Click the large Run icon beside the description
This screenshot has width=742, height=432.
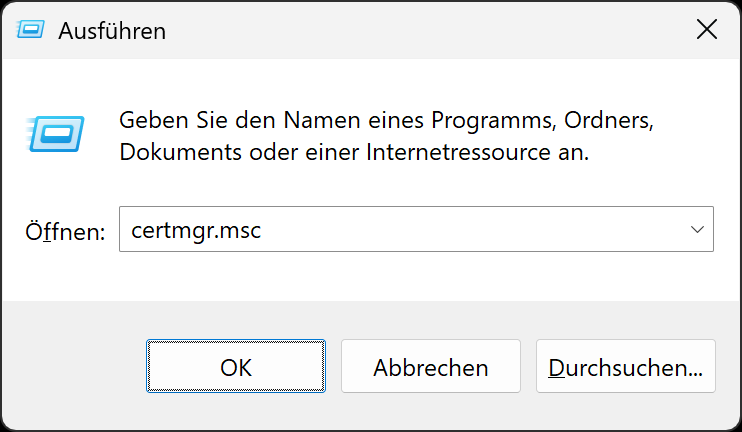(x=56, y=132)
